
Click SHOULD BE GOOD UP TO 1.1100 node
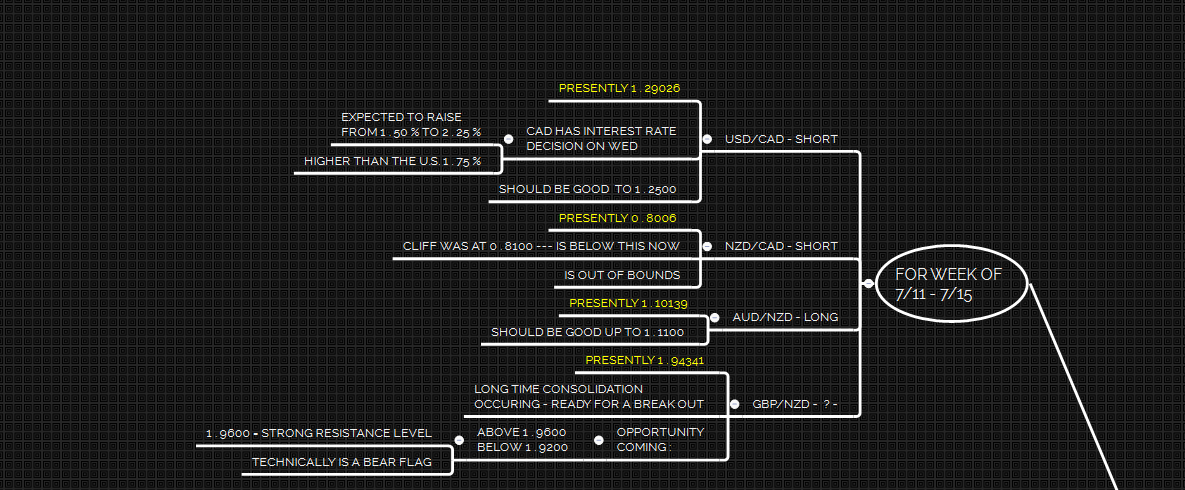click(x=587, y=332)
